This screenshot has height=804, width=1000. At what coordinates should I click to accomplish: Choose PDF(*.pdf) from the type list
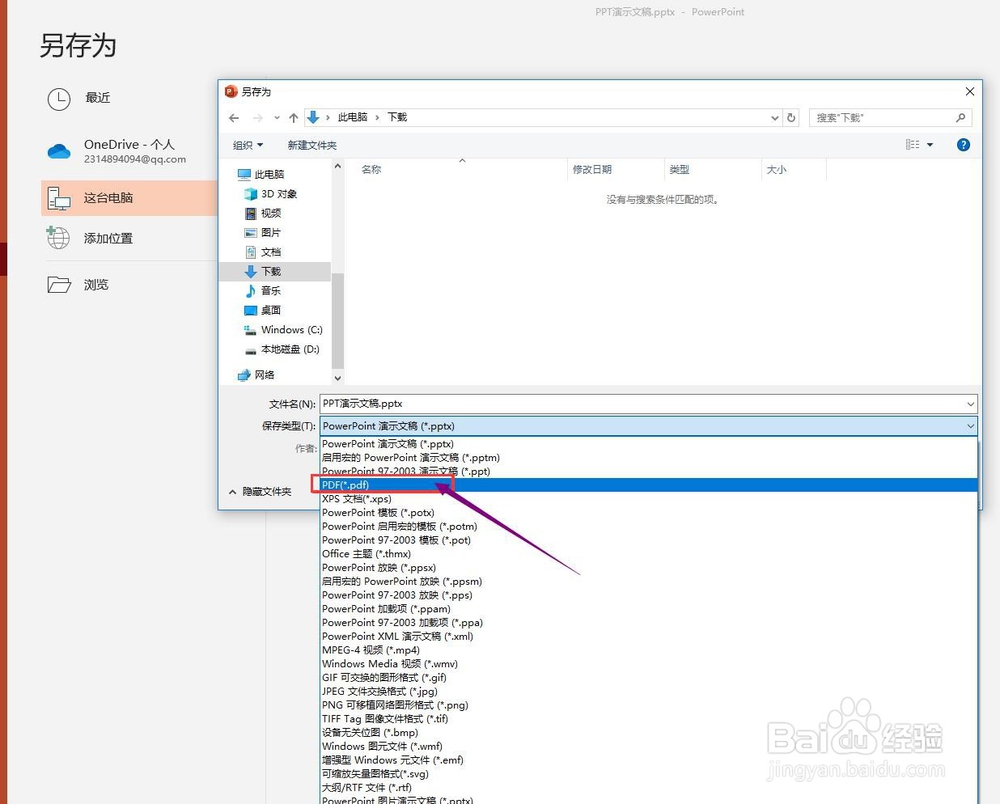click(649, 485)
